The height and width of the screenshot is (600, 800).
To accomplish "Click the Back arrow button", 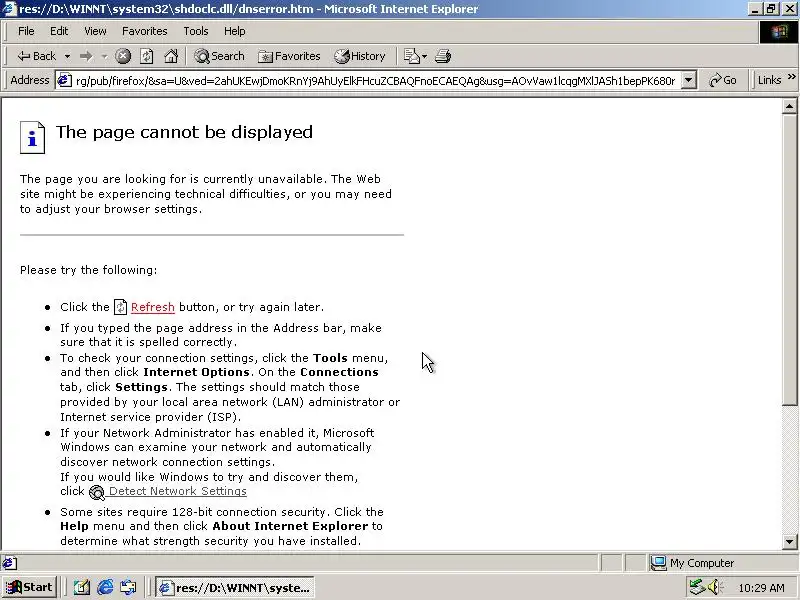I will click(x=36, y=56).
